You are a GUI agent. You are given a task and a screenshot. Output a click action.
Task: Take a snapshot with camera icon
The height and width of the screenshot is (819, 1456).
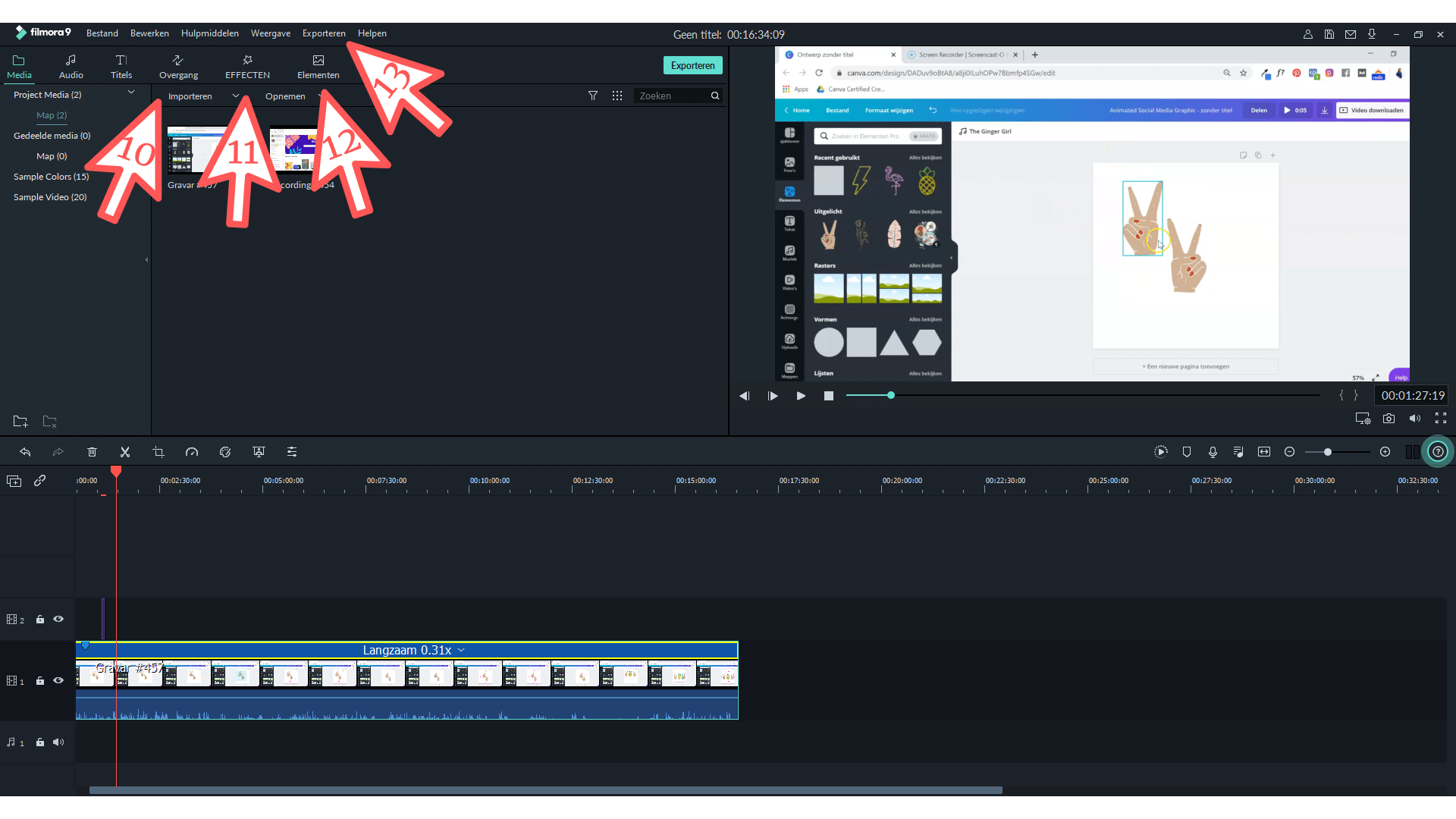(1389, 419)
